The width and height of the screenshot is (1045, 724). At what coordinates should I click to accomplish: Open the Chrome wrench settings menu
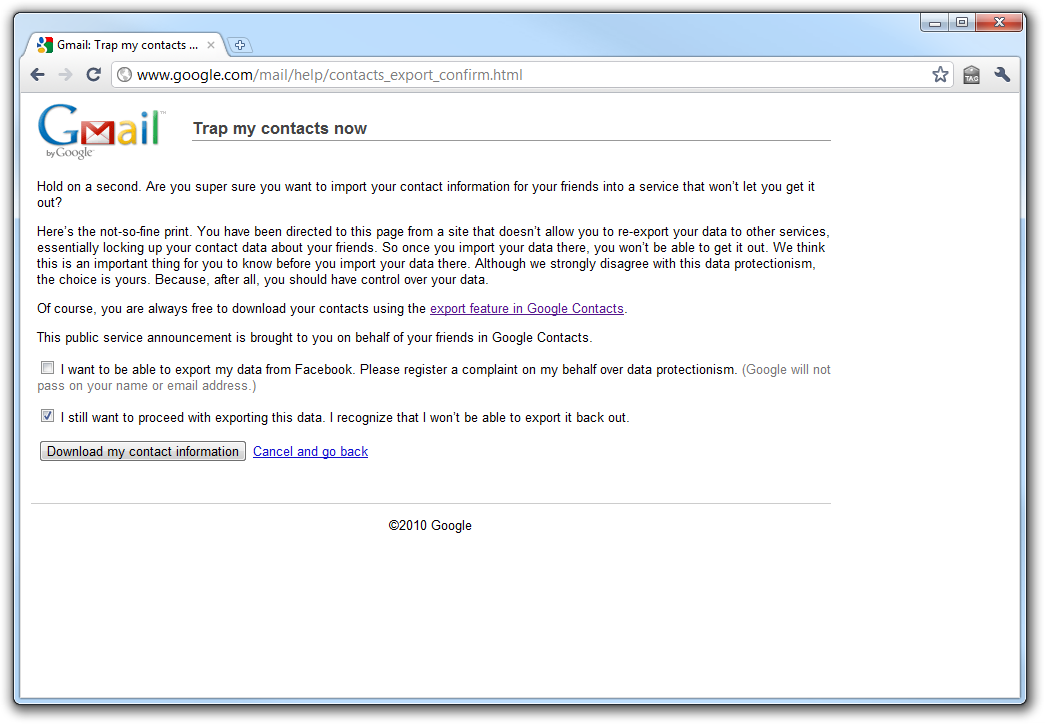pyautogui.click(x=1002, y=75)
